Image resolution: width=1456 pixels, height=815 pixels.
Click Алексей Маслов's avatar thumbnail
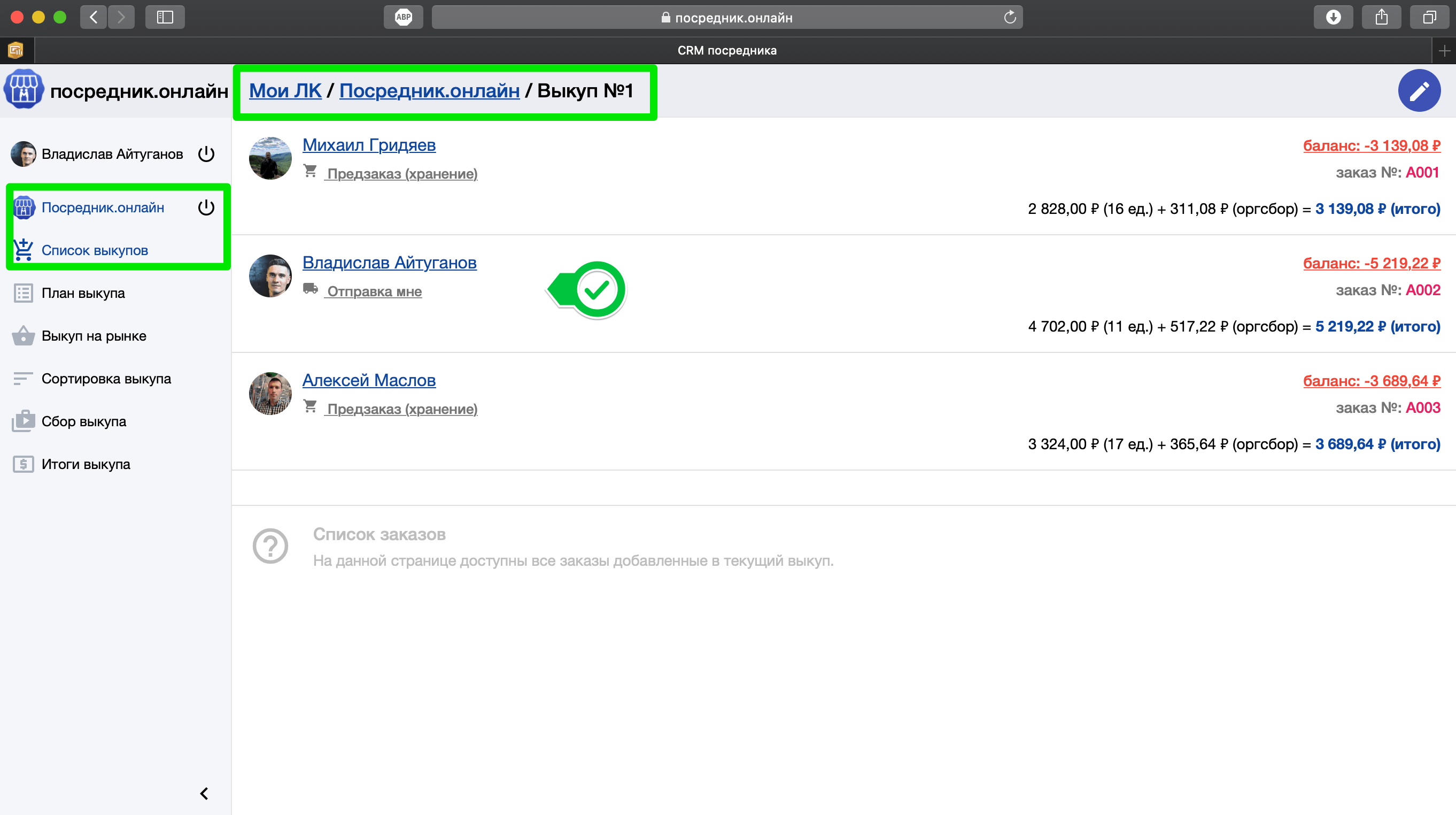click(270, 394)
